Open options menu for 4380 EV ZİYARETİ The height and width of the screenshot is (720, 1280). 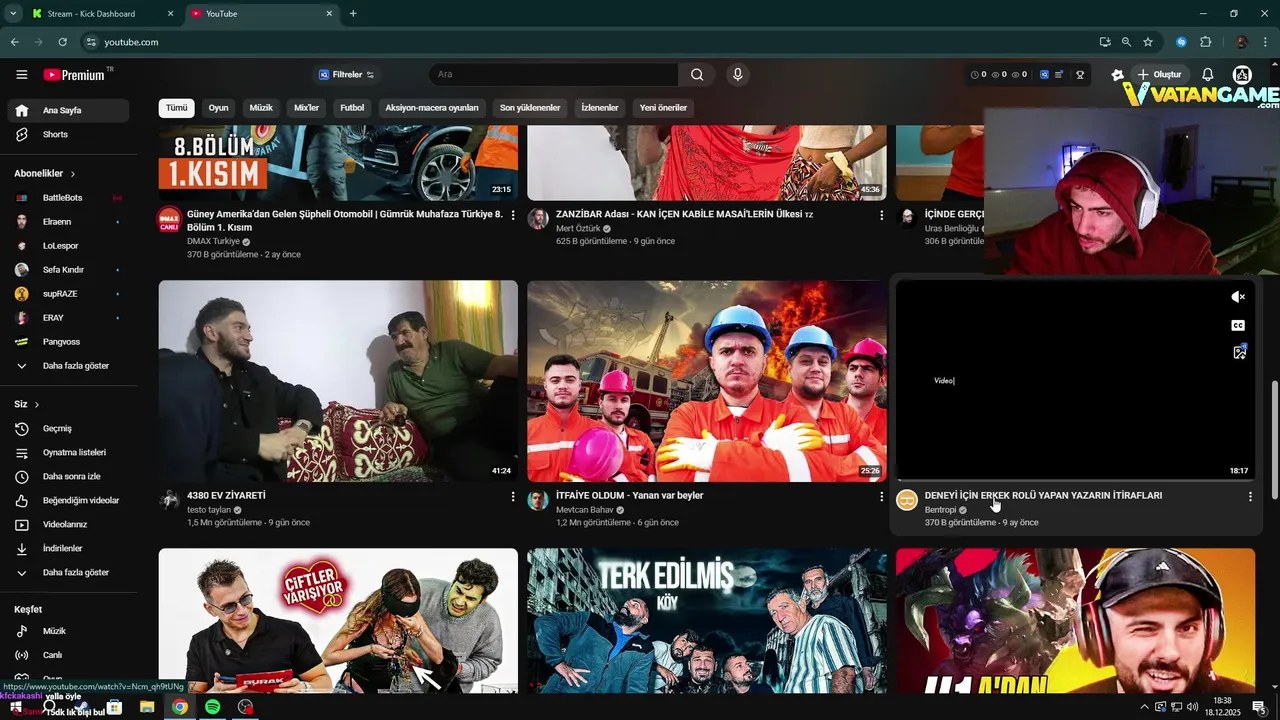coord(513,496)
